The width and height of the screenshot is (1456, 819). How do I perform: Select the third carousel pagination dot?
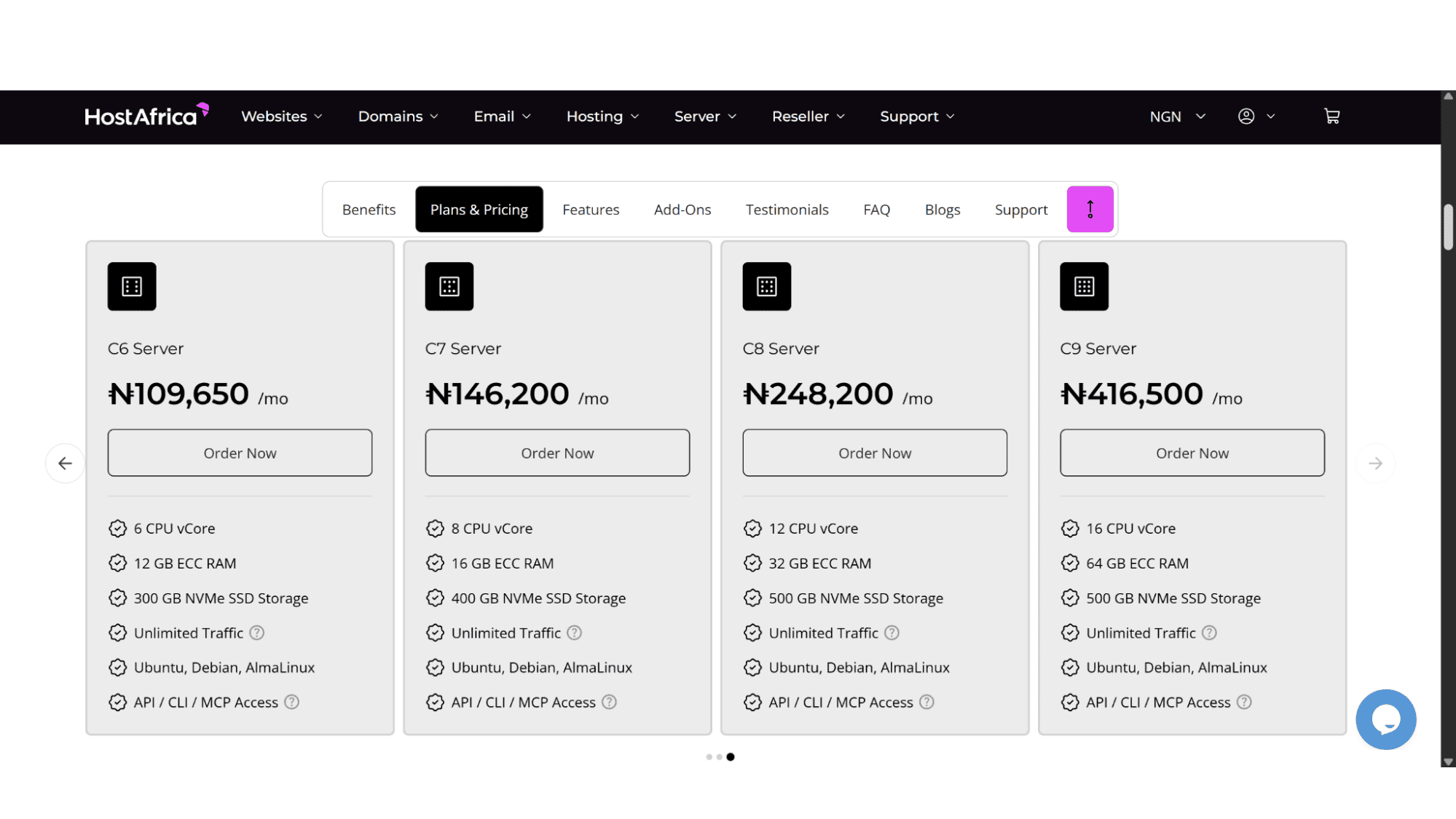click(x=731, y=757)
